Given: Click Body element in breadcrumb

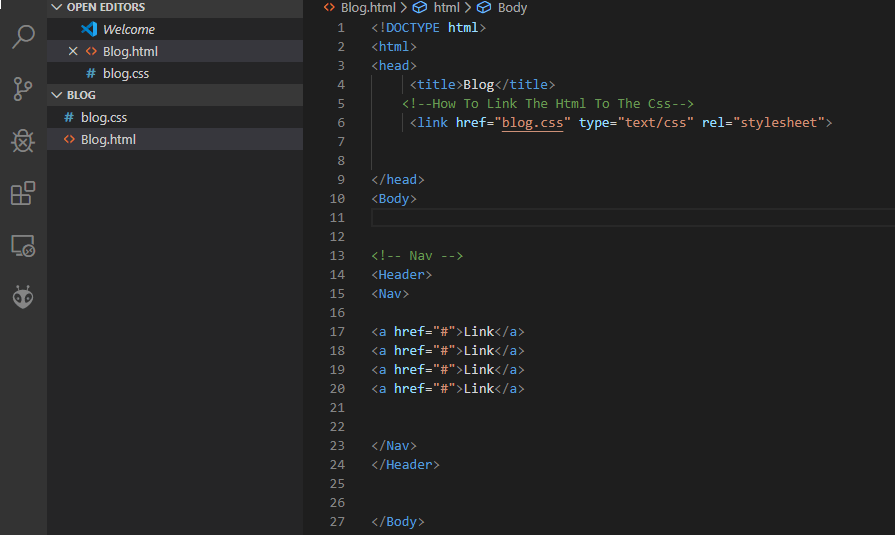Looking at the screenshot, I should click(512, 8).
